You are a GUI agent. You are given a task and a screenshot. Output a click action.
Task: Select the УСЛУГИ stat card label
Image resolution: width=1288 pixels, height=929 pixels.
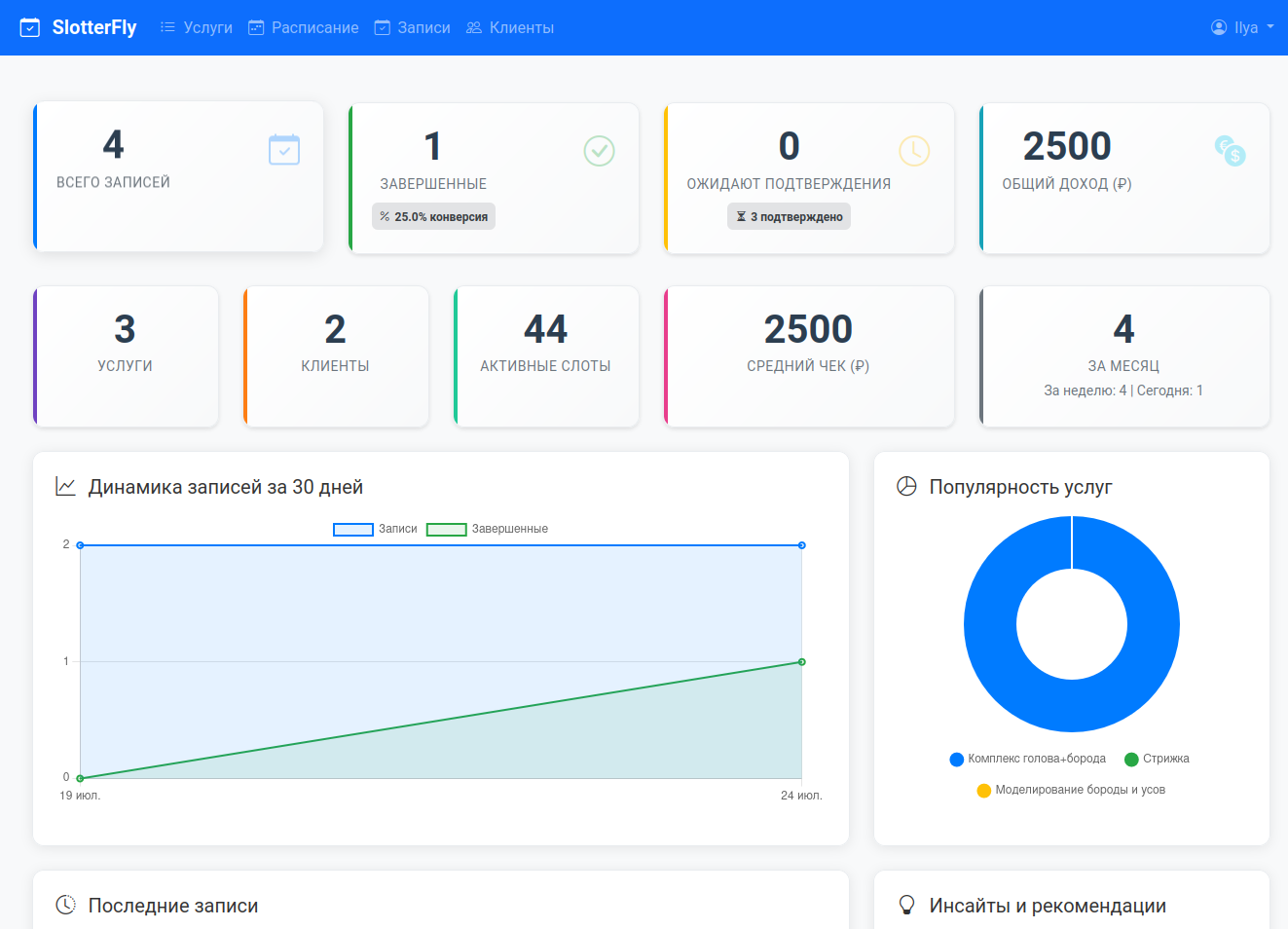[125, 365]
